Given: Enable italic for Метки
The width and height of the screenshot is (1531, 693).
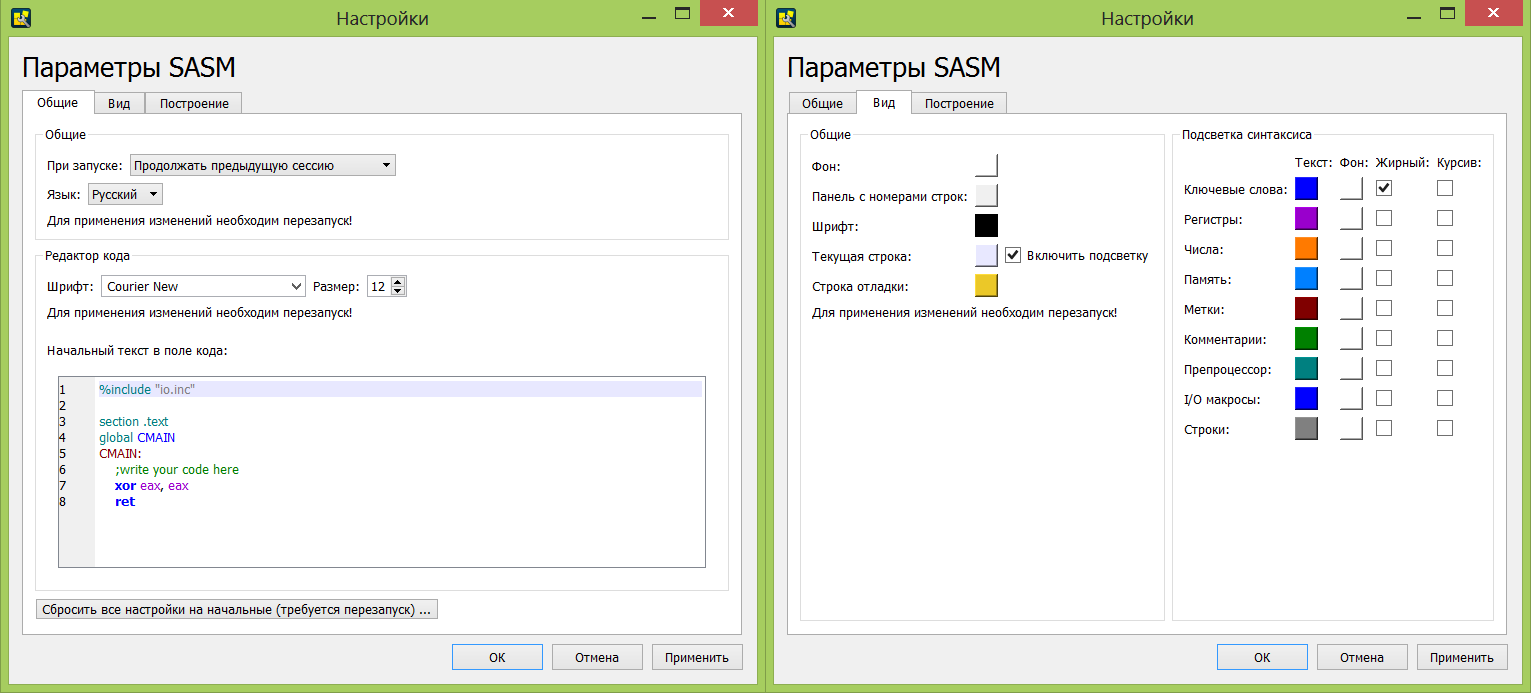Looking at the screenshot, I should (1445, 308).
